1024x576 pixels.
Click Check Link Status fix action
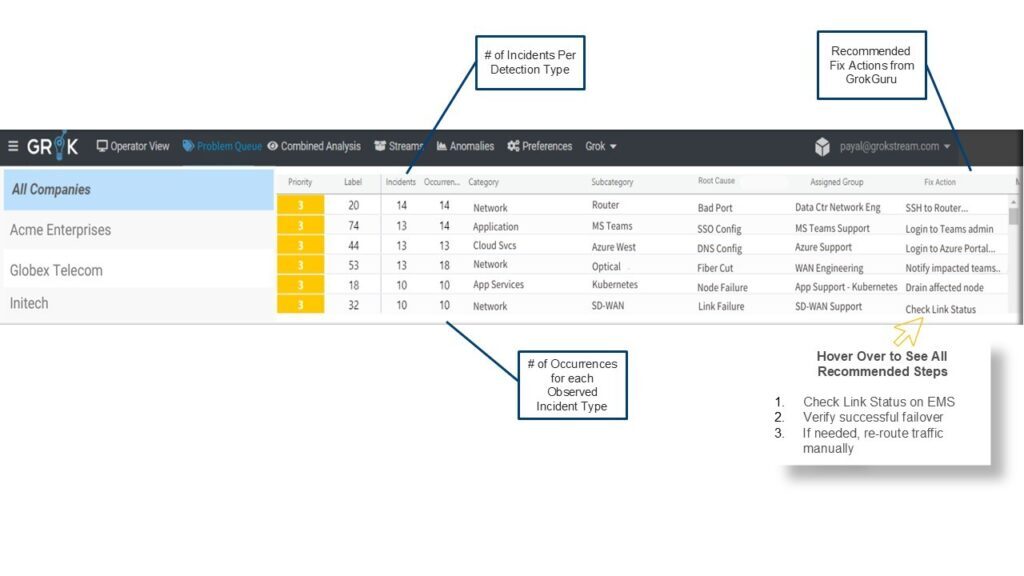[940, 309]
